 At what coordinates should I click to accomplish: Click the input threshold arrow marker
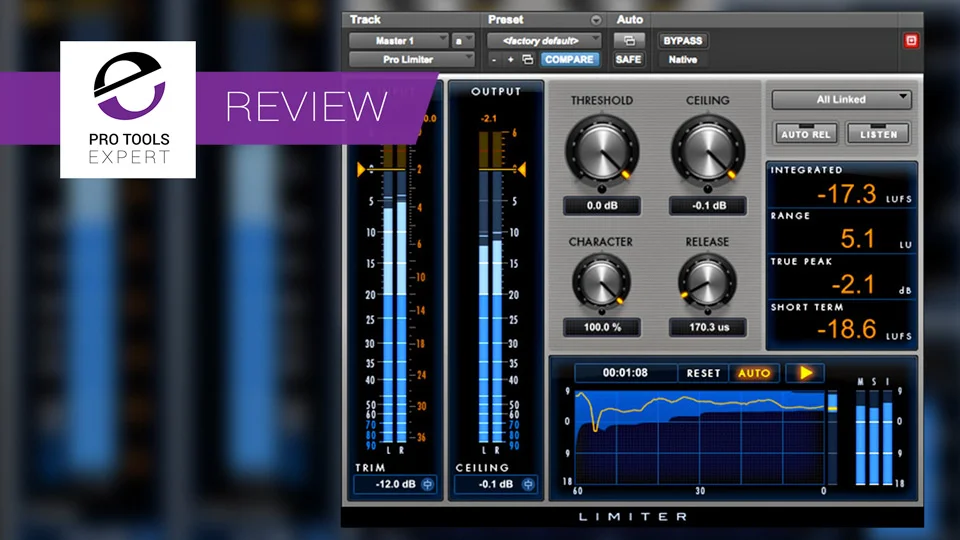click(x=361, y=169)
